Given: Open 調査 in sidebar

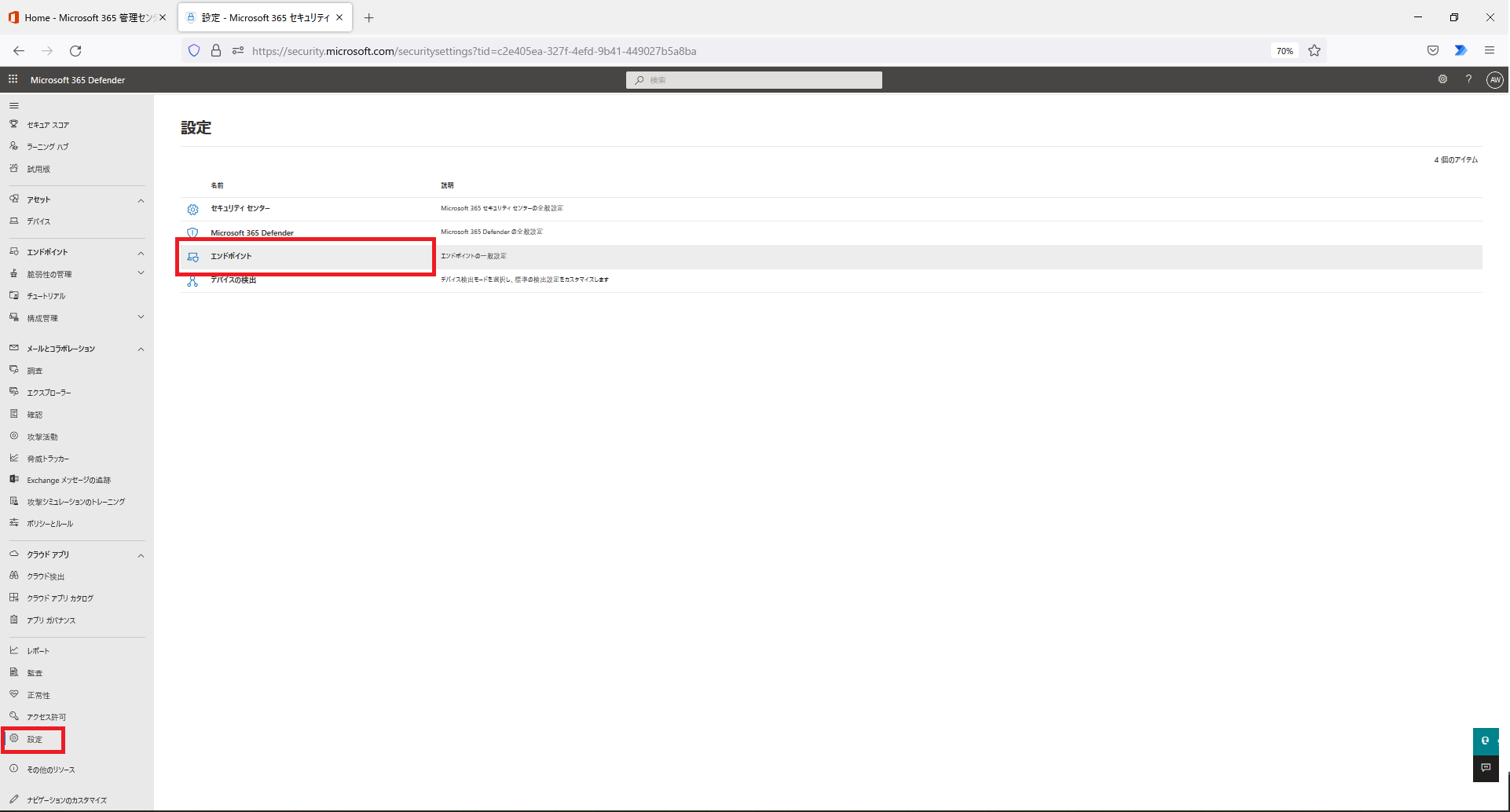Looking at the screenshot, I should click(35, 371).
